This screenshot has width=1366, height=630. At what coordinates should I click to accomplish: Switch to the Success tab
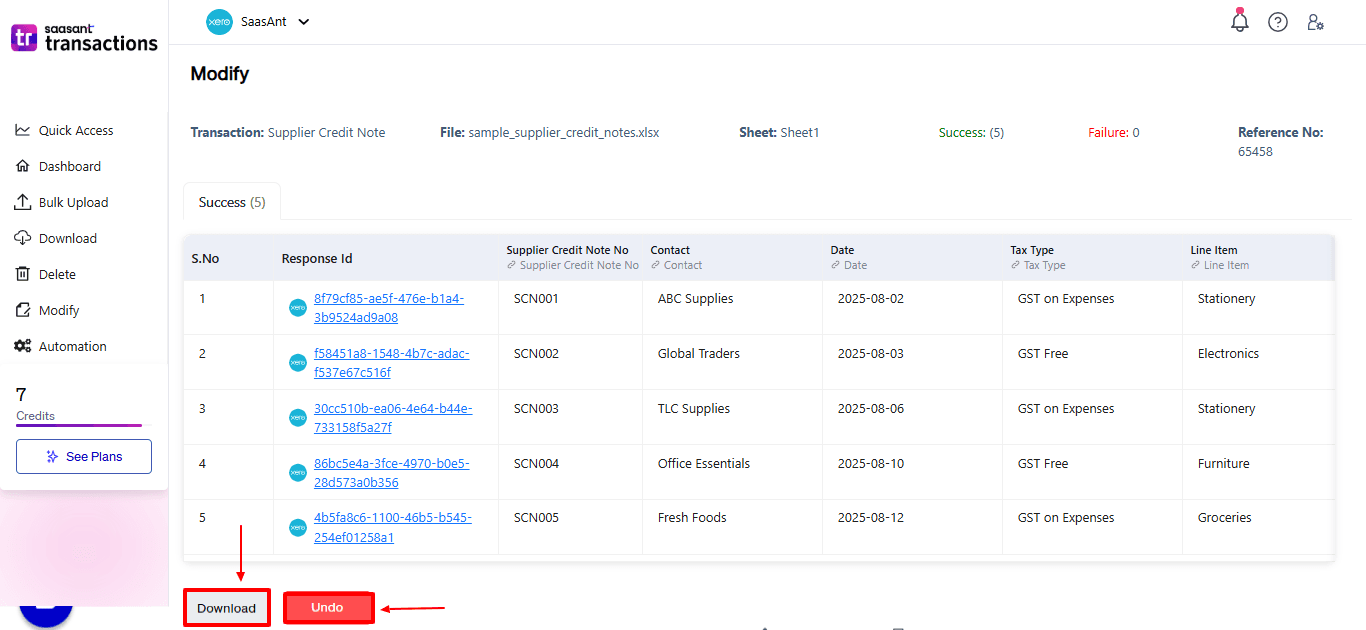tap(231, 202)
